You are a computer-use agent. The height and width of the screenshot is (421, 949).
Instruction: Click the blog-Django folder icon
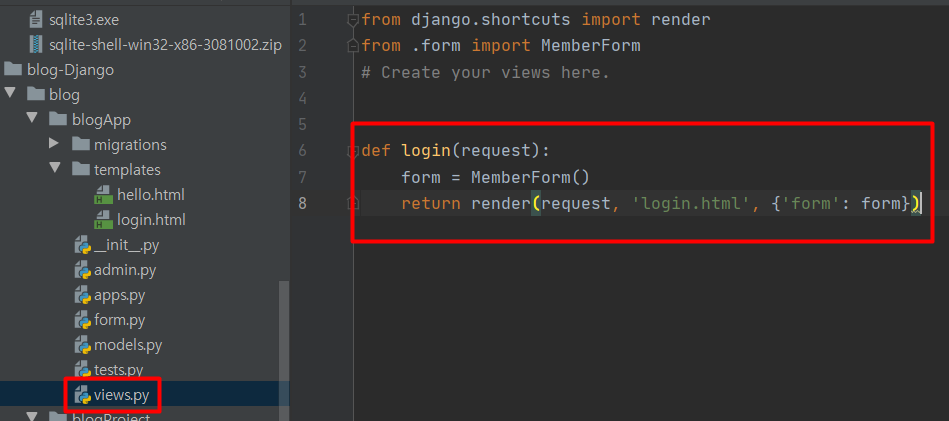tap(13, 69)
